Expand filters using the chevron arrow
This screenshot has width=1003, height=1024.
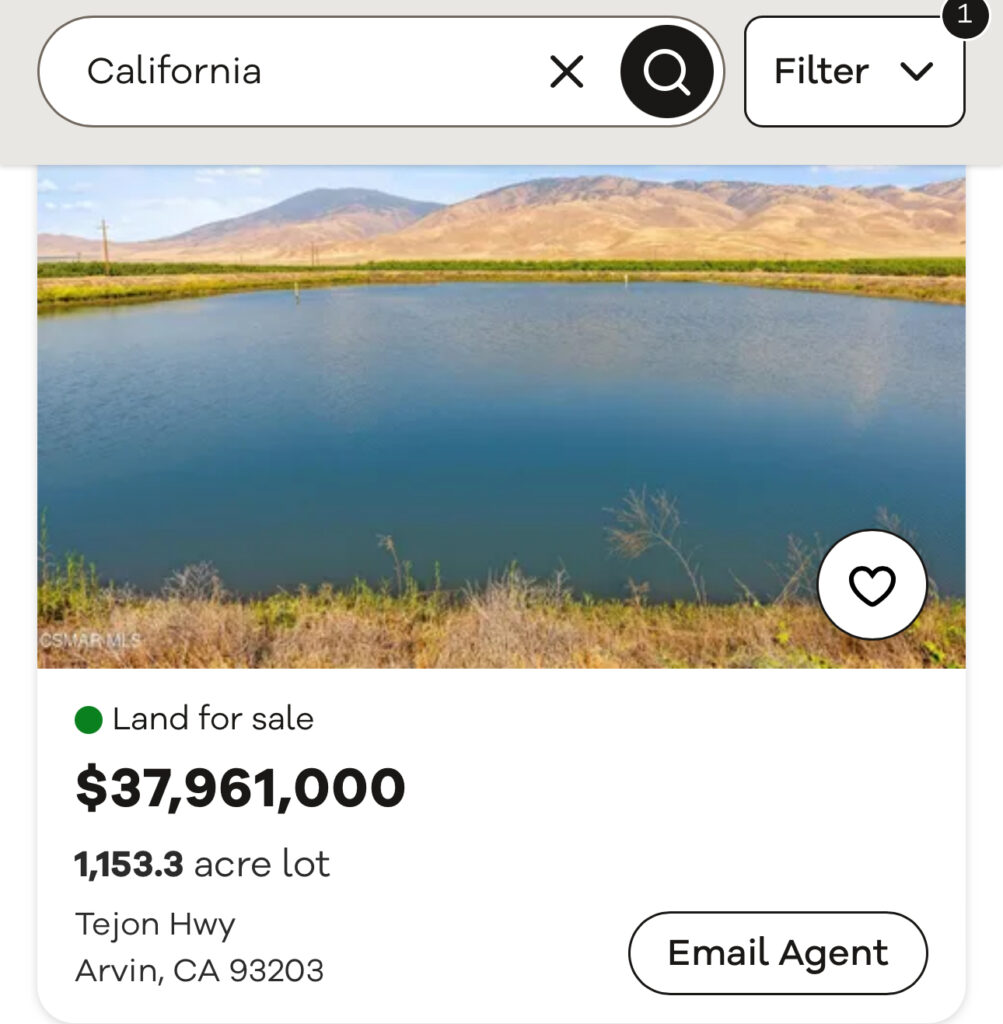(x=916, y=72)
